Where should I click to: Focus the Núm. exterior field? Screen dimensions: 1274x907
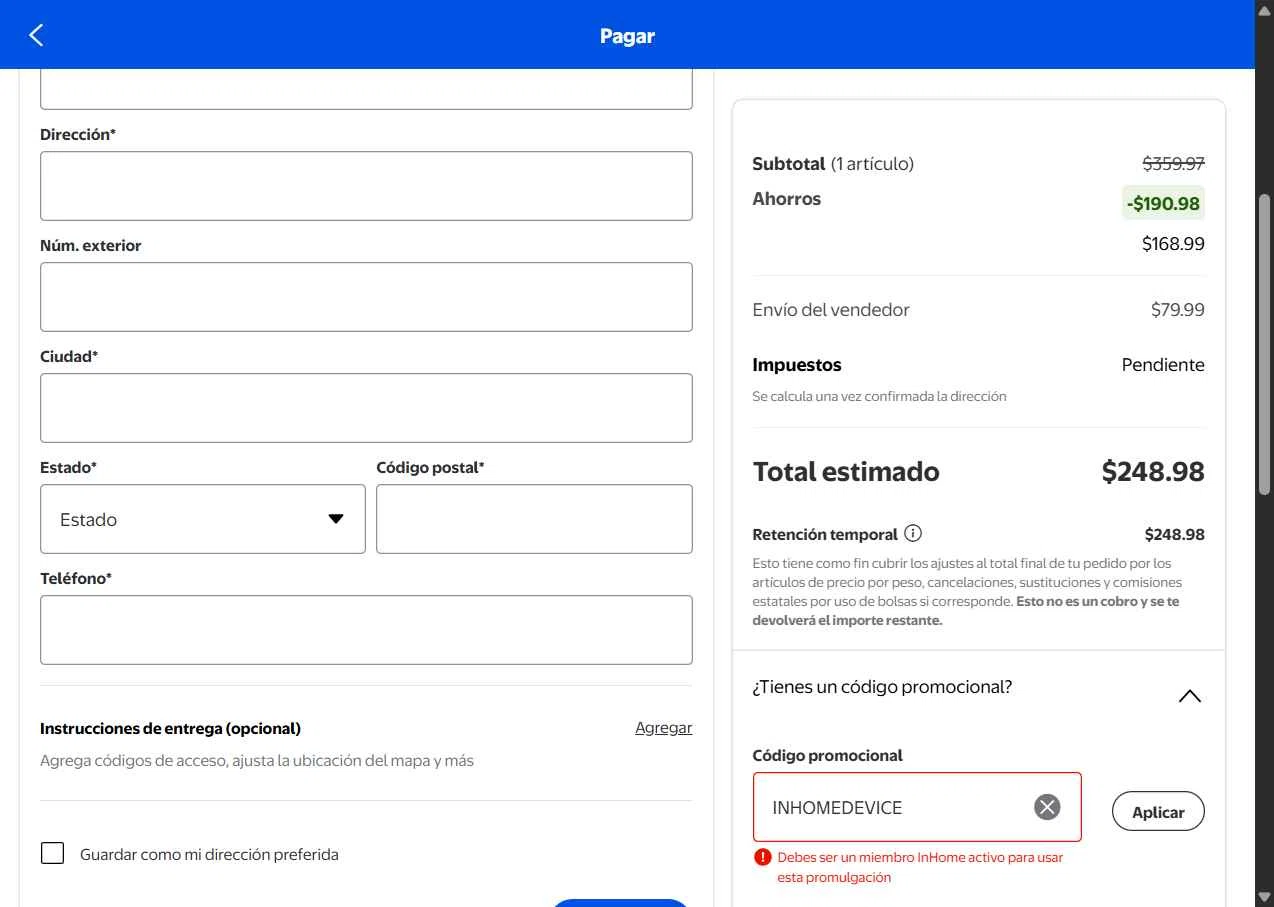pos(366,297)
